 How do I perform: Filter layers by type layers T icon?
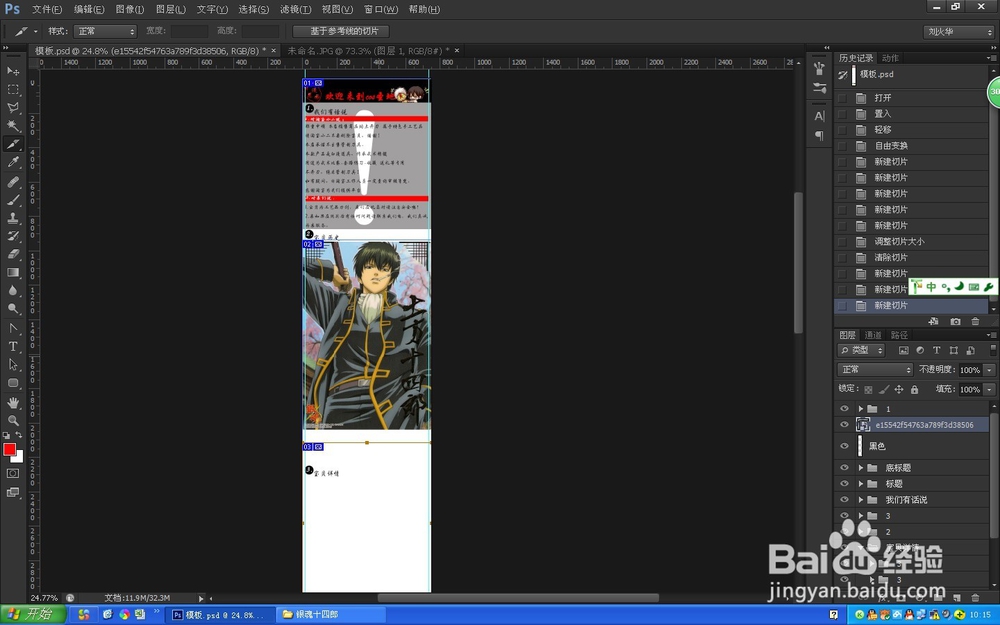[936, 350]
